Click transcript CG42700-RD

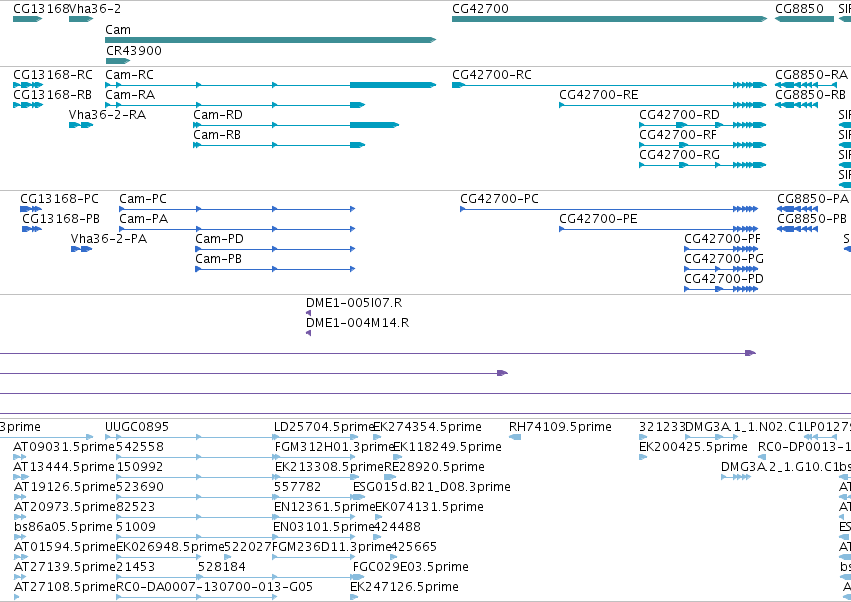(703, 125)
